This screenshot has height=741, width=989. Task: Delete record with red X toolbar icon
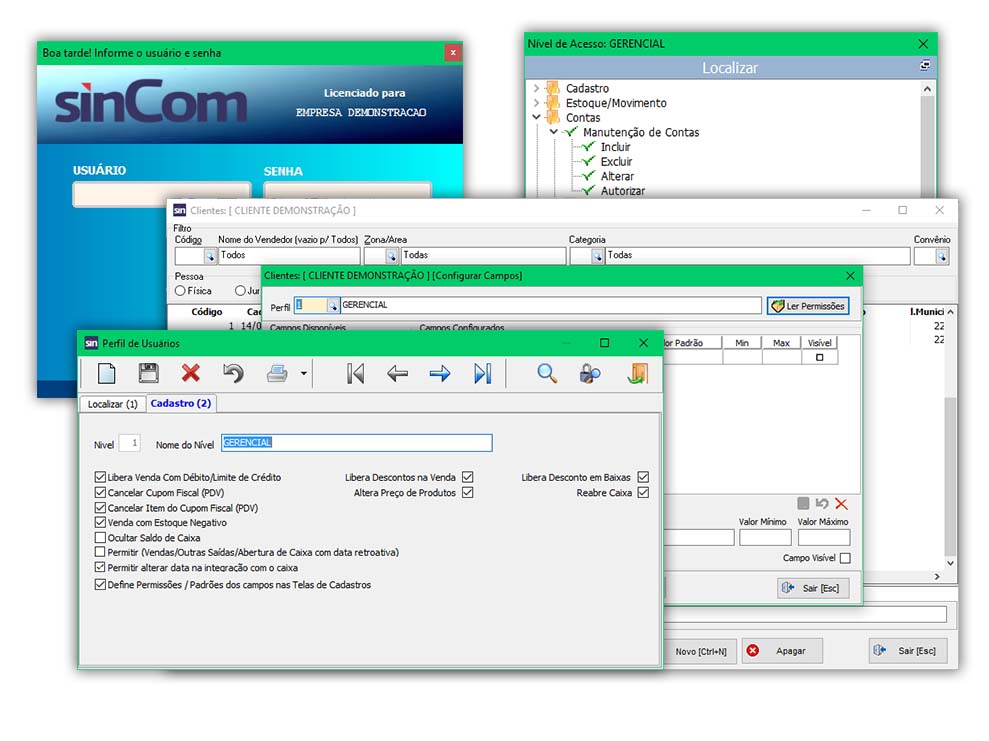(x=190, y=373)
